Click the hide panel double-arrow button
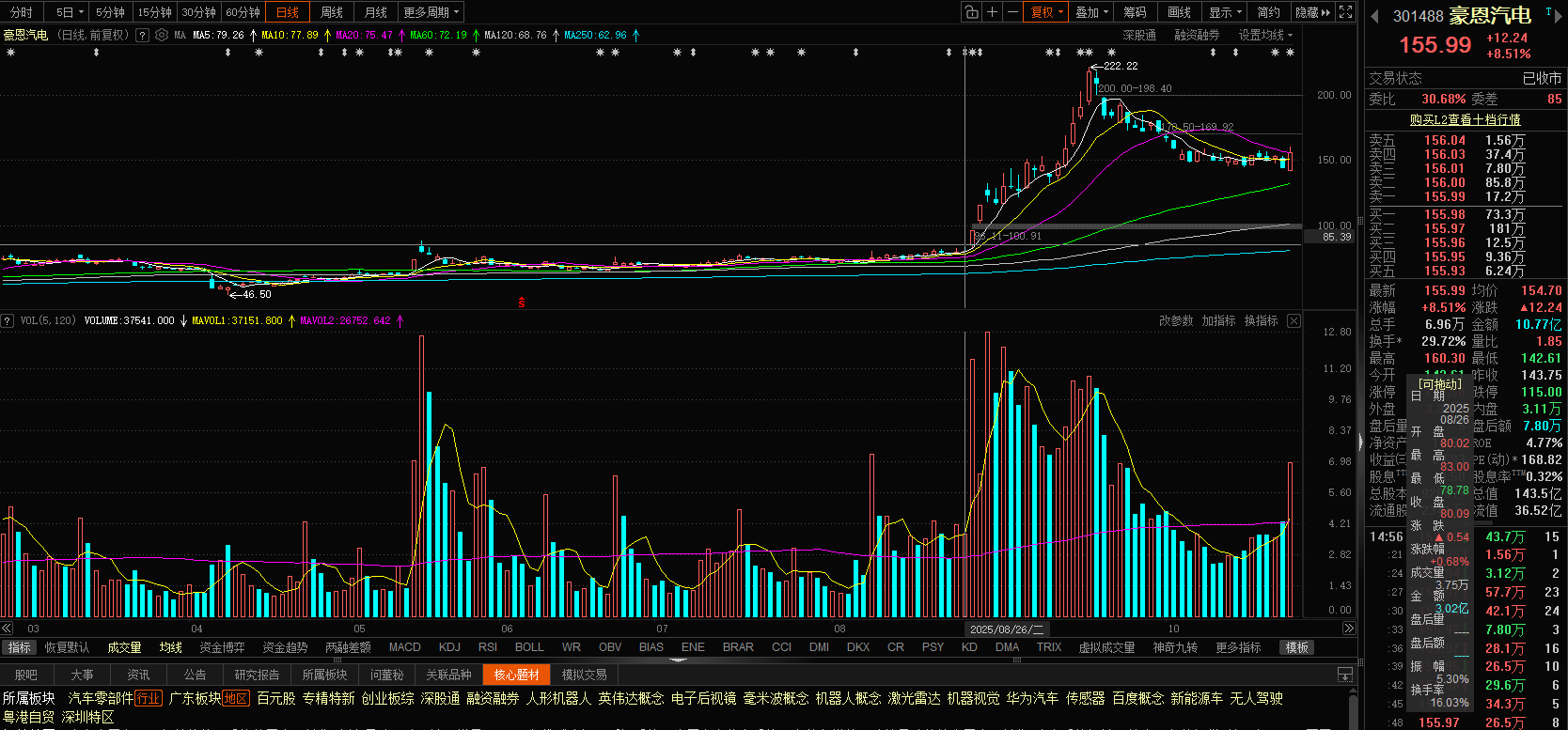The width and height of the screenshot is (1568, 730). (1312, 12)
